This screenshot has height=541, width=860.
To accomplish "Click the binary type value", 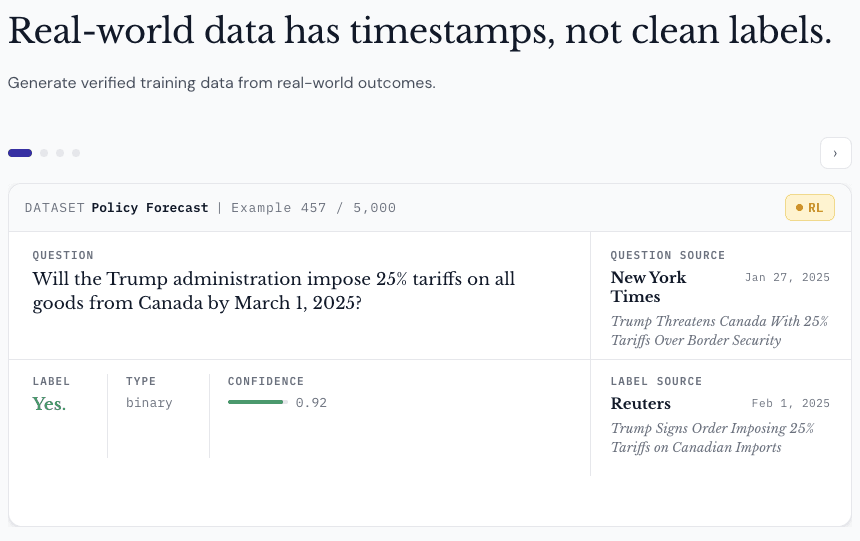I will pos(149,403).
